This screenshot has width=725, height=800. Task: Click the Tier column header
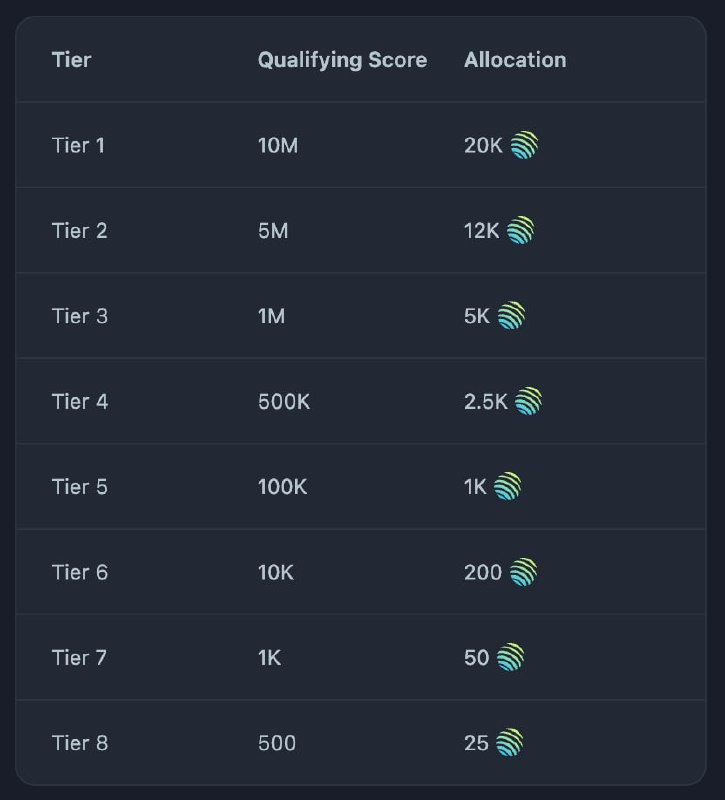coord(71,60)
